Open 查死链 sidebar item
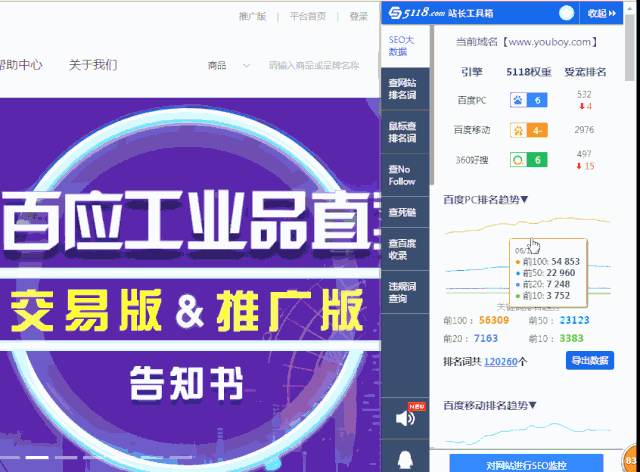The width and height of the screenshot is (640, 472). tap(405, 212)
